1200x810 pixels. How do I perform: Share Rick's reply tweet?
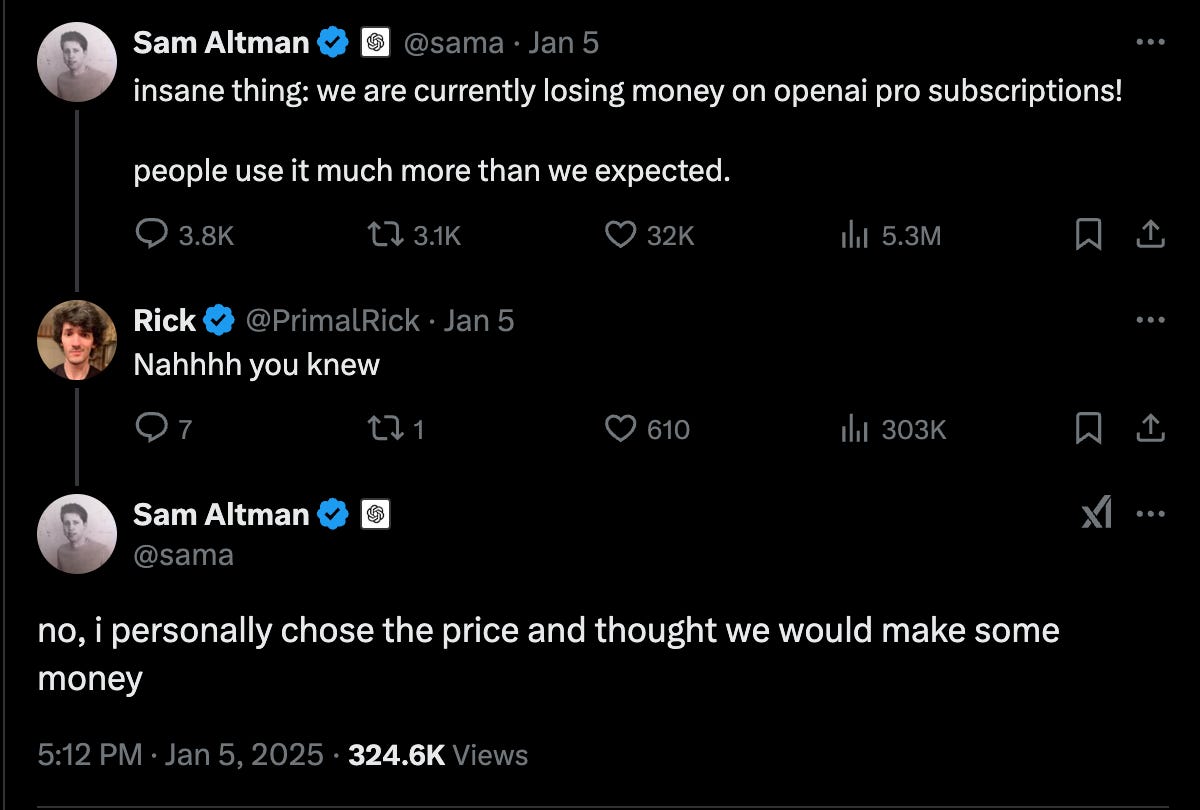click(x=1150, y=429)
